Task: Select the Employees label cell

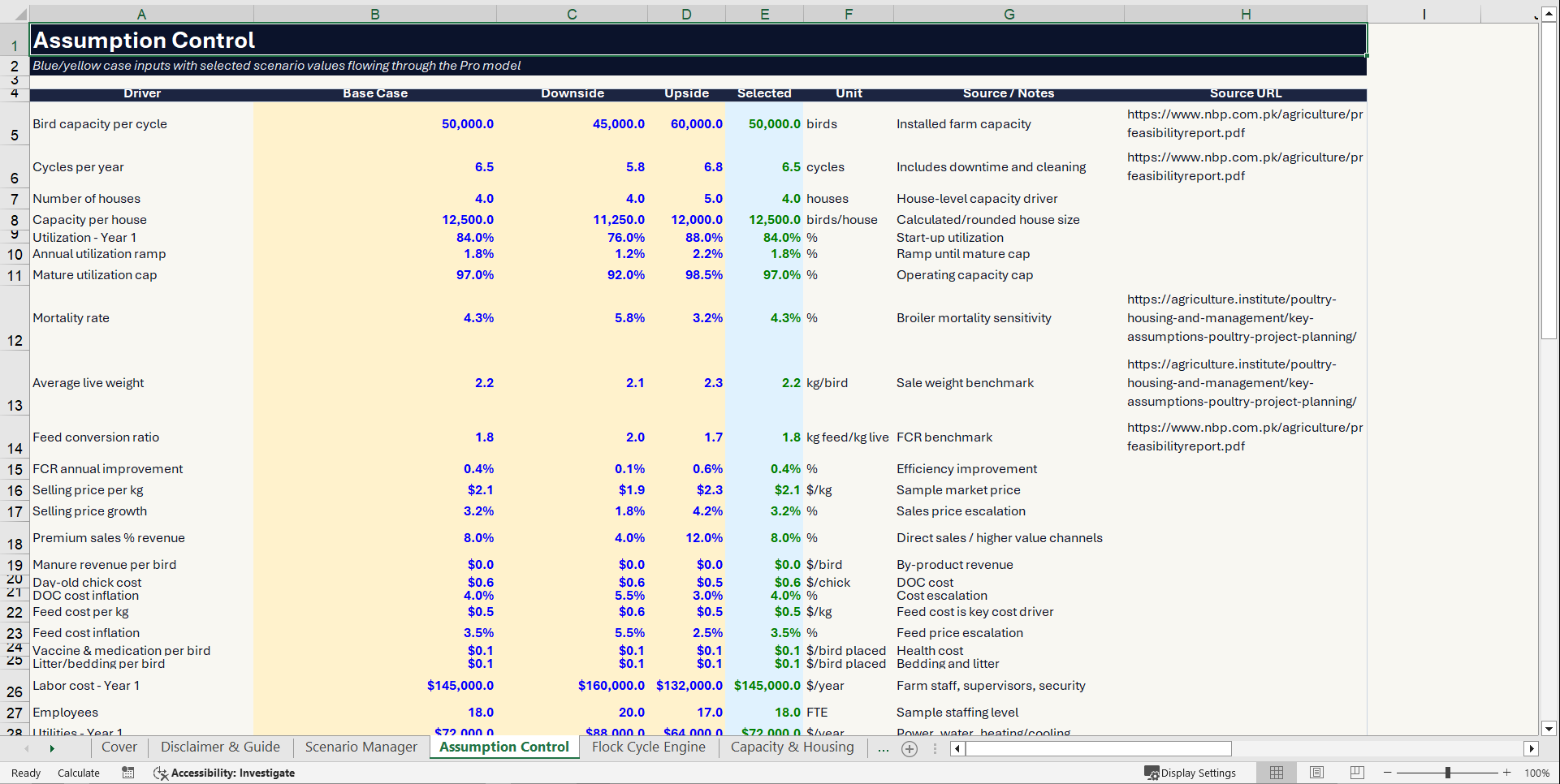Action: click(x=141, y=713)
